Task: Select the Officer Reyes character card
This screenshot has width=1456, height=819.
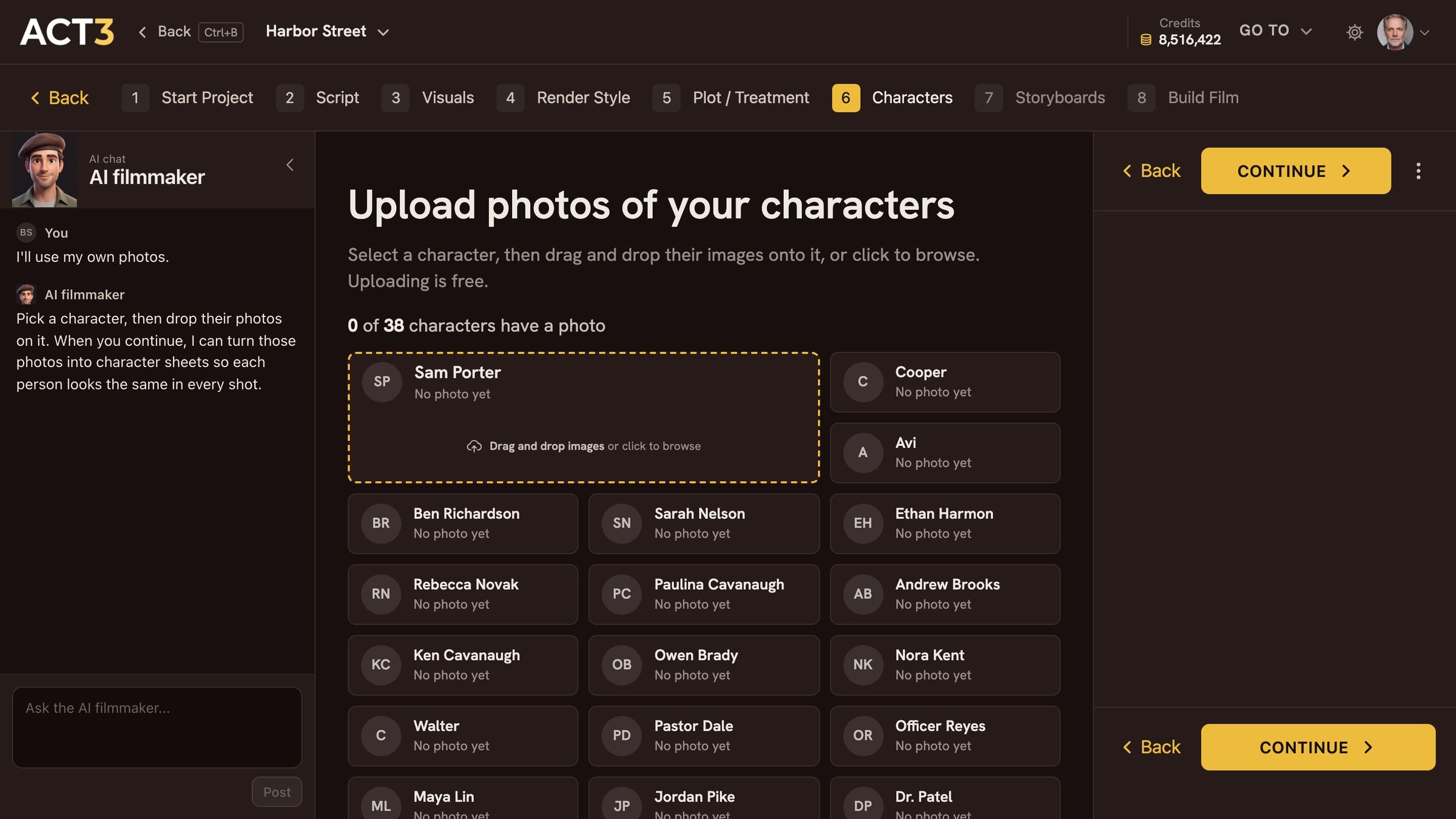Action: pyautogui.click(x=945, y=736)
